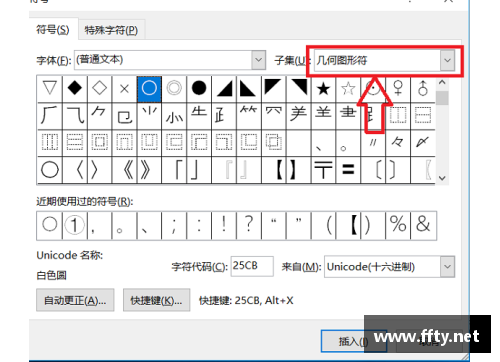
Task: Choose percent sign from recently used symbols
Action: coord(398,225)
